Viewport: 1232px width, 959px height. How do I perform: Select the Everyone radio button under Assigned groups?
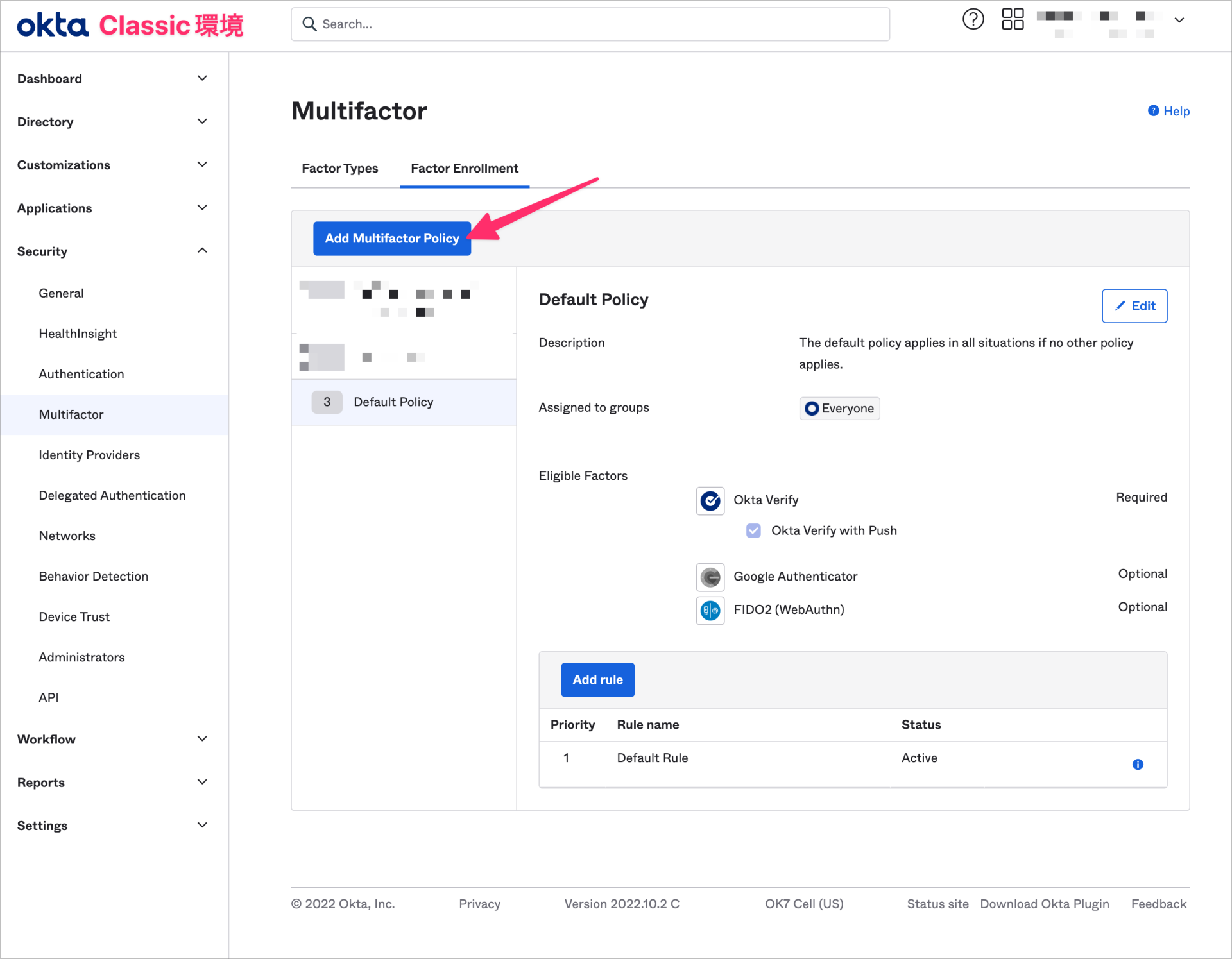coord(811,408)
